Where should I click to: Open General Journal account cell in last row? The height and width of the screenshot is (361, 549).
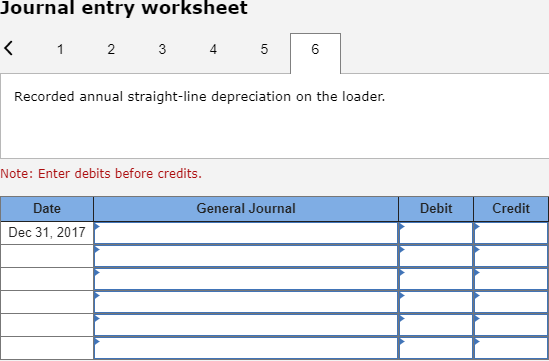pos(246,348)
